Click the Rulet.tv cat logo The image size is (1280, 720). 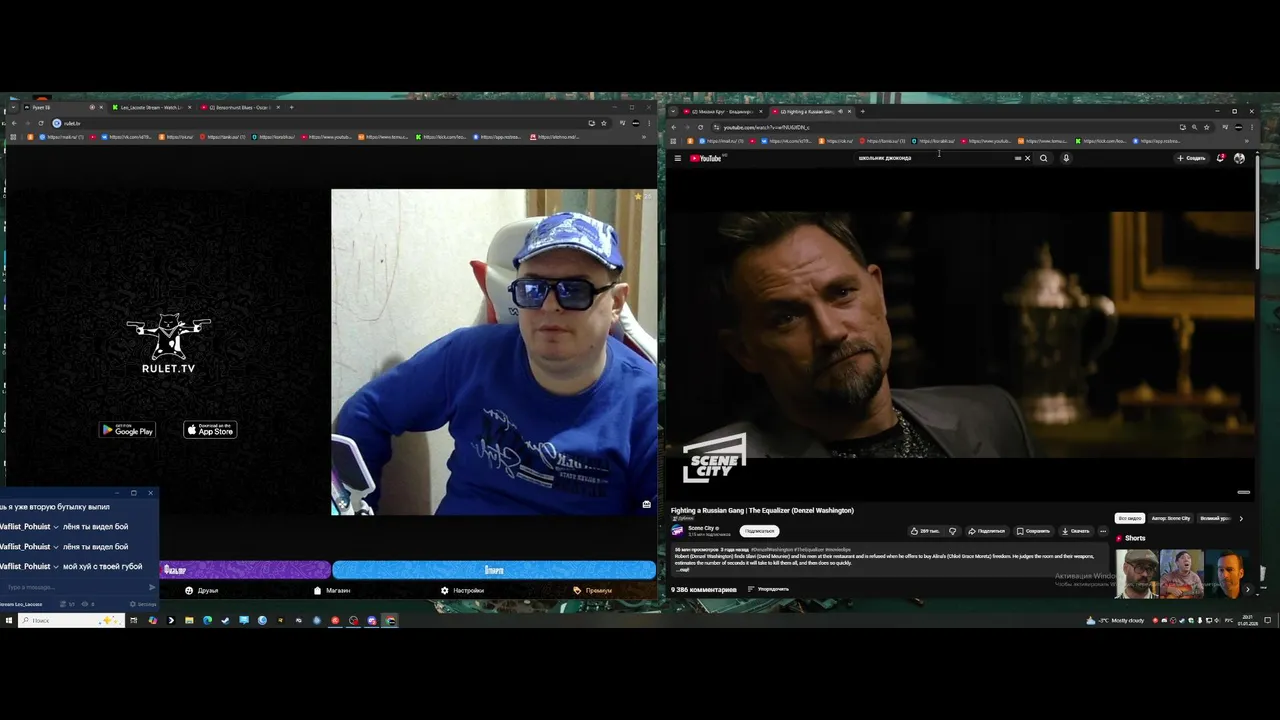pyautogui.click(x=168, y=345)
